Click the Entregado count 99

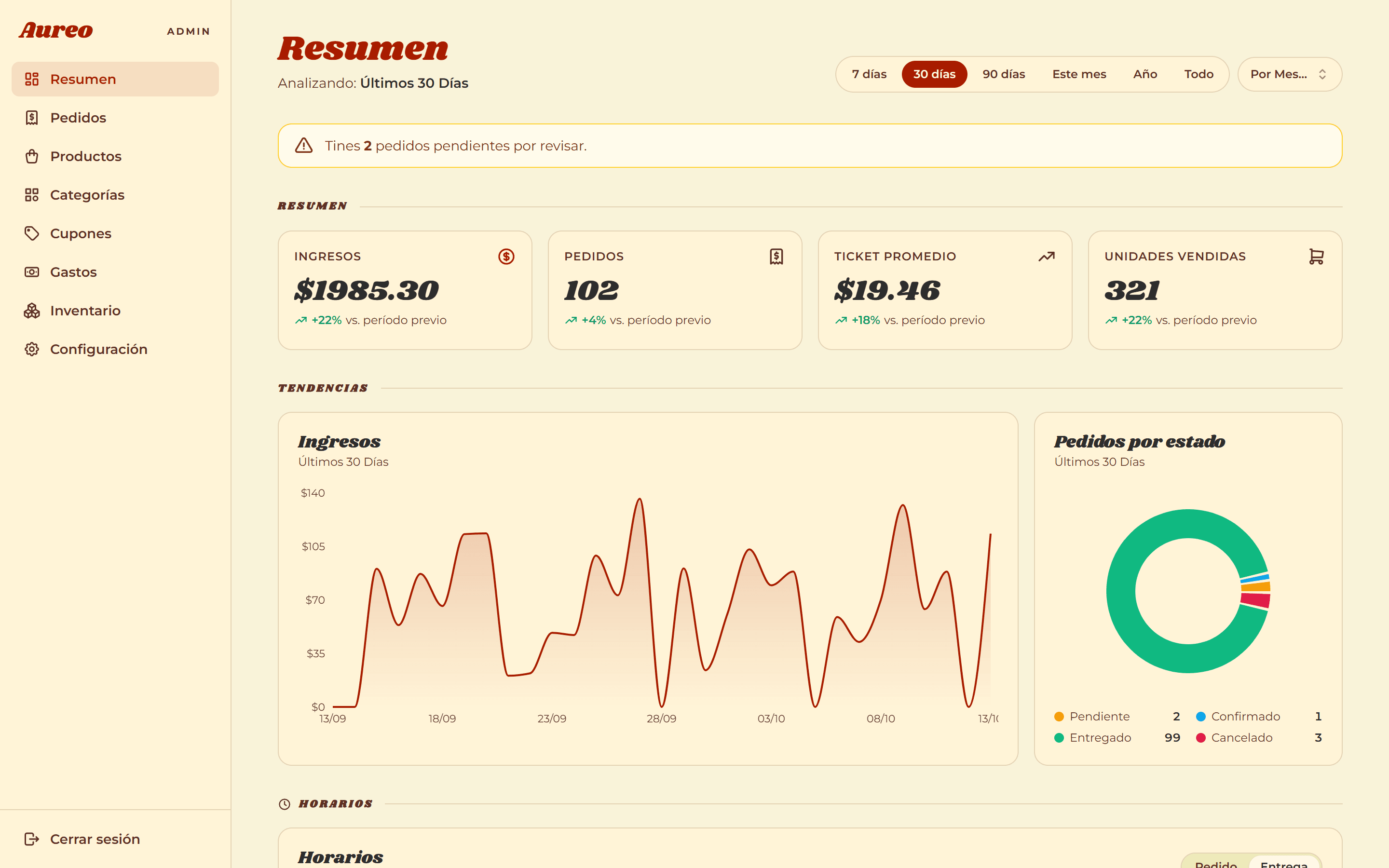tap(1172, 738)
